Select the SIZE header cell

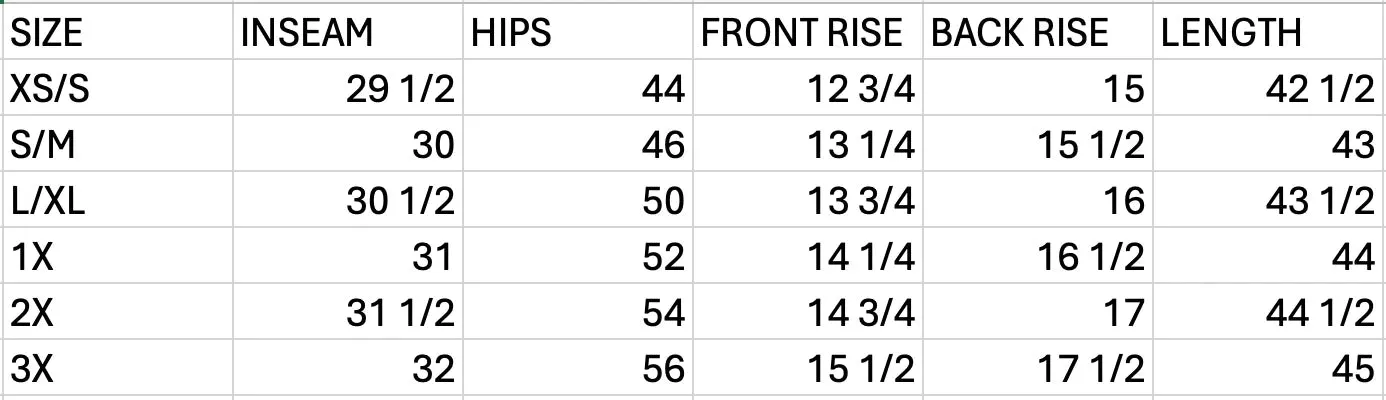pos(118,33)
